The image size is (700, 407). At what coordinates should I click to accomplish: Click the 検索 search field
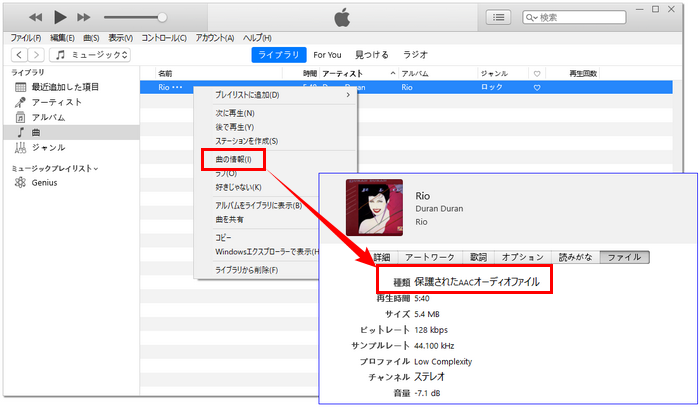click(x=574, y=17)
